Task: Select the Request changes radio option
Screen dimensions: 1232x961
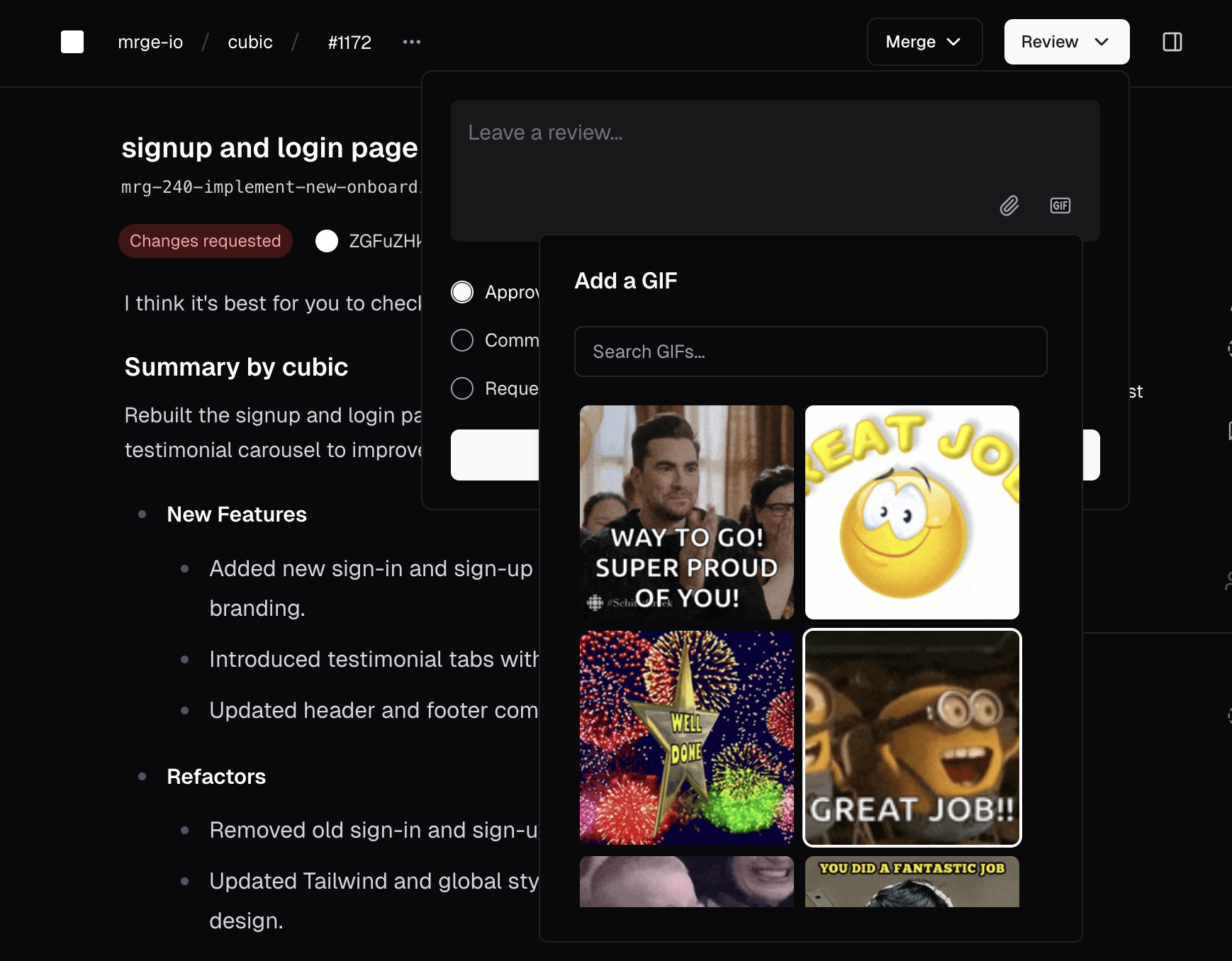Action: point(462,388)
